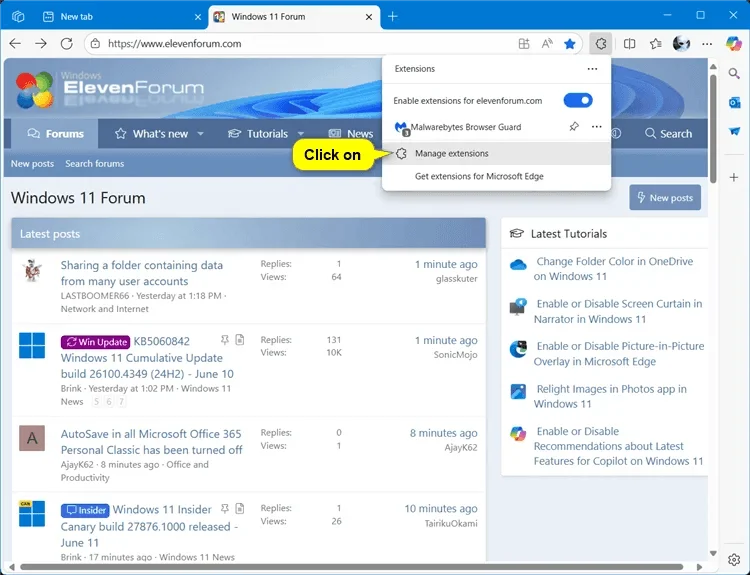Open sidebar settings gear icon
This screenshot has height=575, width=750.
(x=734, y=559)
